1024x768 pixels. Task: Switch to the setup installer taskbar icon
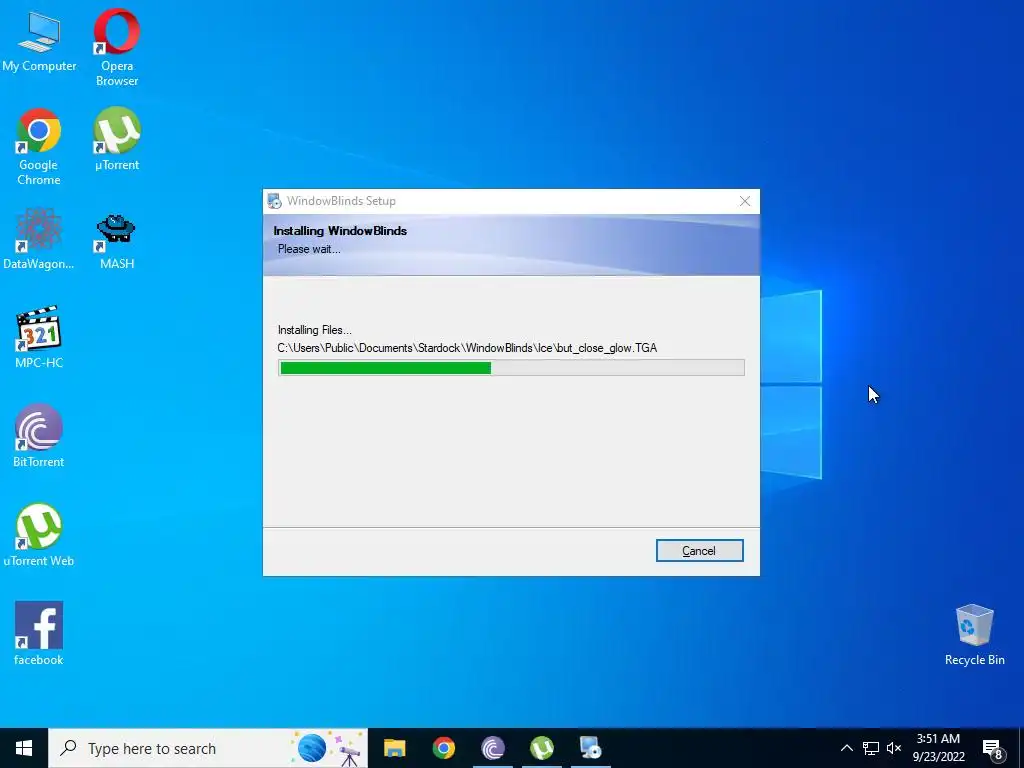[590, 748]
